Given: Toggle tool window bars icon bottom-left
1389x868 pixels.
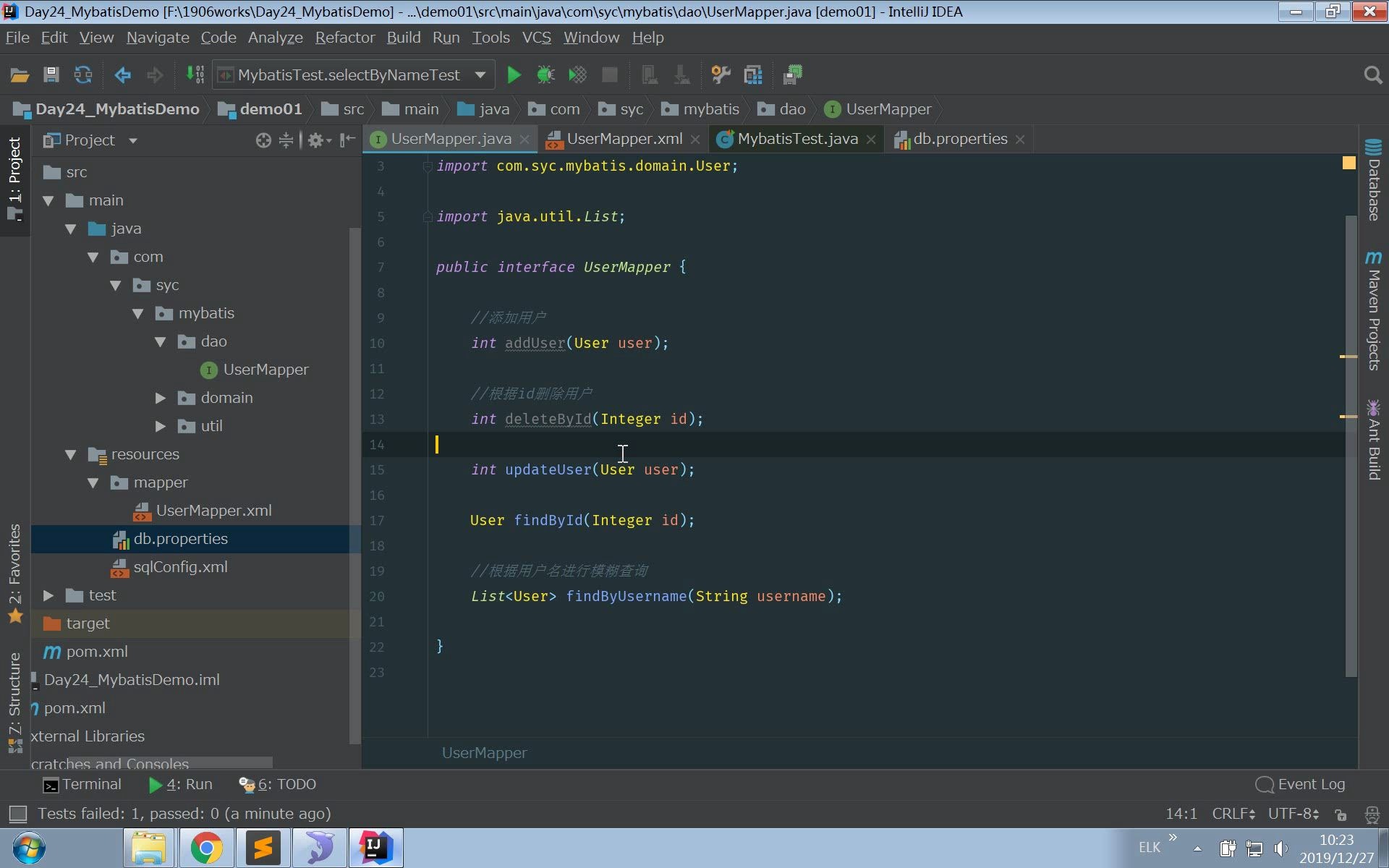Looking at the screenshot, I should coord(17,814).
